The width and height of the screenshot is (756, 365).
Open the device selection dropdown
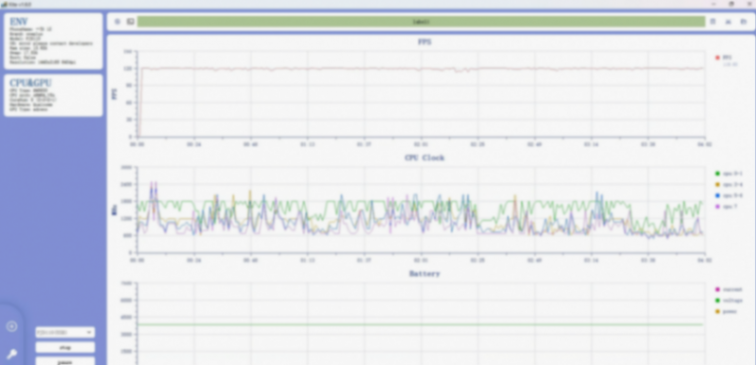pyautogui.click(x=65, y=332)
